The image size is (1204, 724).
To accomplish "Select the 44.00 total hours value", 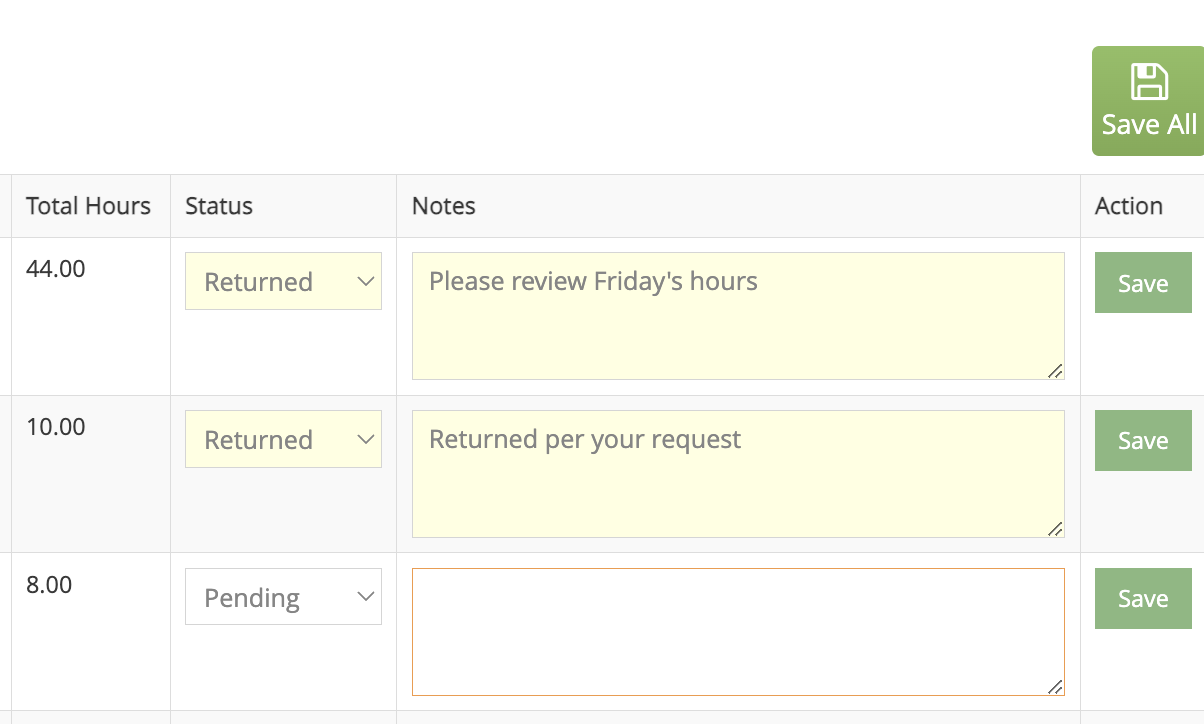I will tap(56, 268).
